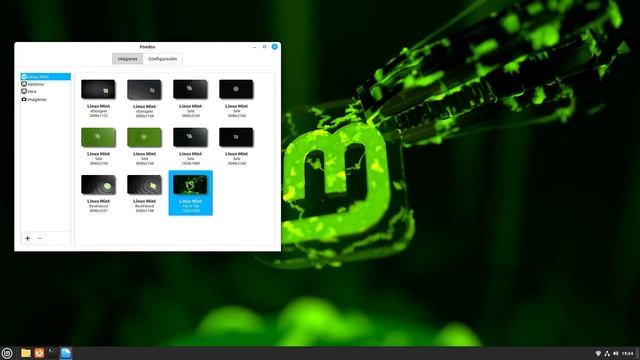The width and height of the screenshot is (640, 360).
Task: Select Linux Mint in the sidebar list
Action: click(46, 77)
